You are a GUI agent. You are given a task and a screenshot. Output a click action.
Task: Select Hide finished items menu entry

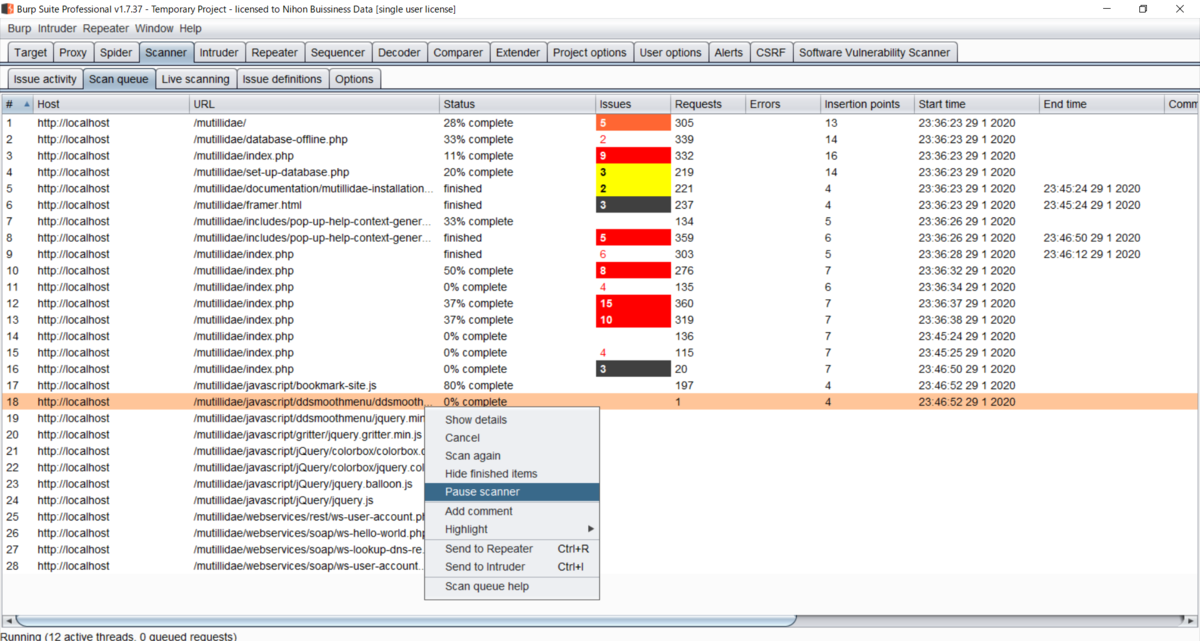point(512,474)
